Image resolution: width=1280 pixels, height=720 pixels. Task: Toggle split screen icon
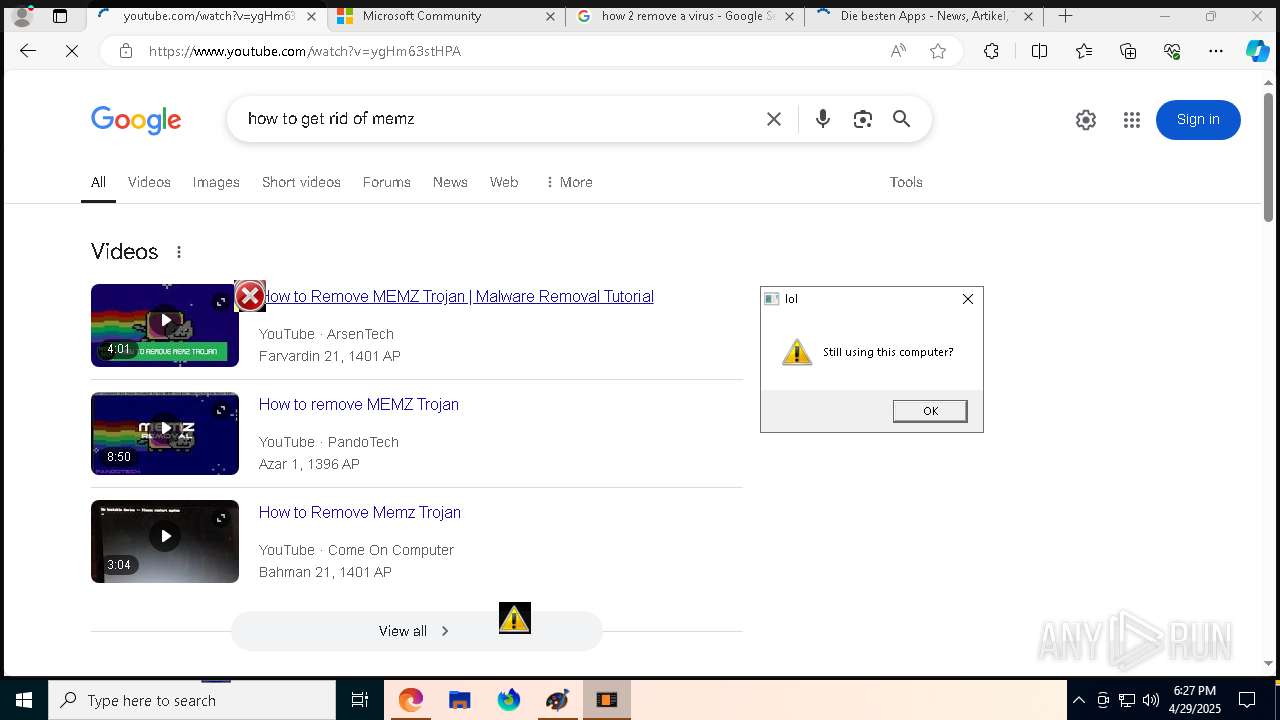1039,51
